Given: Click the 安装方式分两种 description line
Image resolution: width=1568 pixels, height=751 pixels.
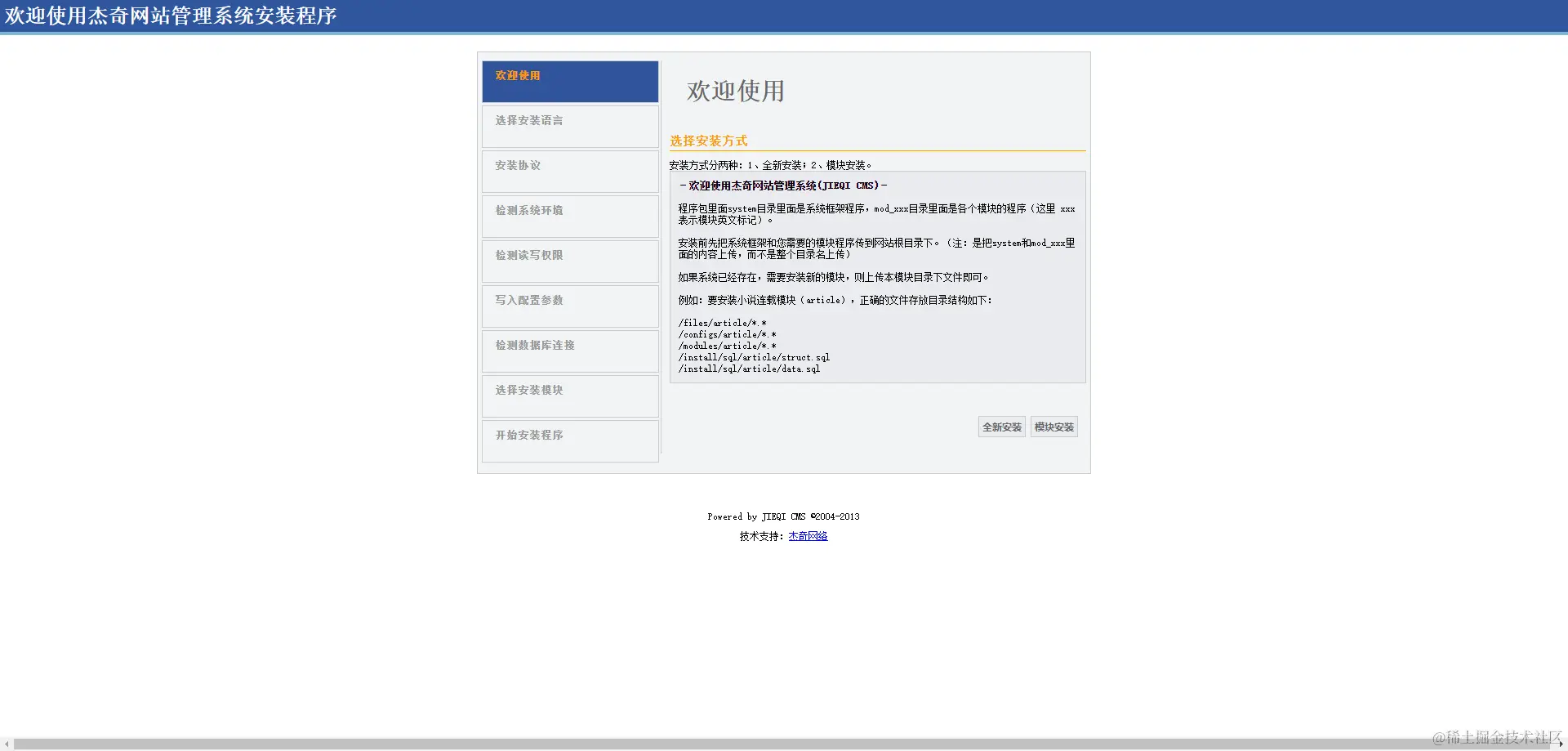Looking at the screenshot, I should [770, 165].
